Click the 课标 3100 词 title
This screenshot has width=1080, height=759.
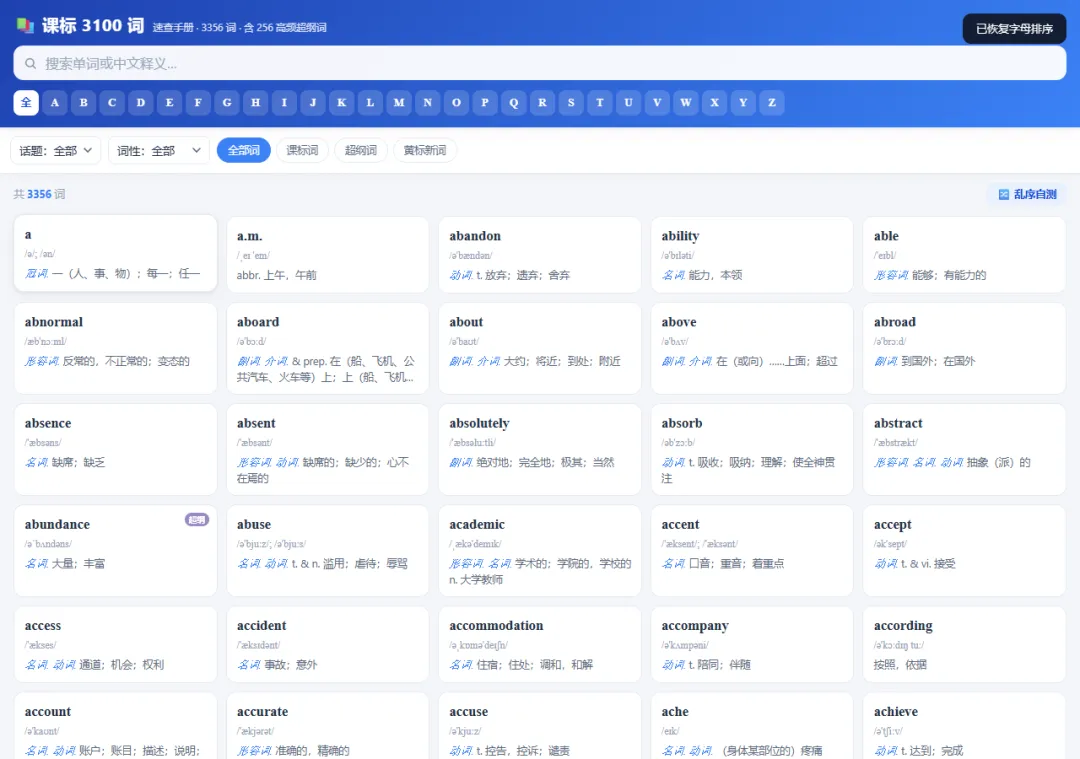click(x=93, y=26)
